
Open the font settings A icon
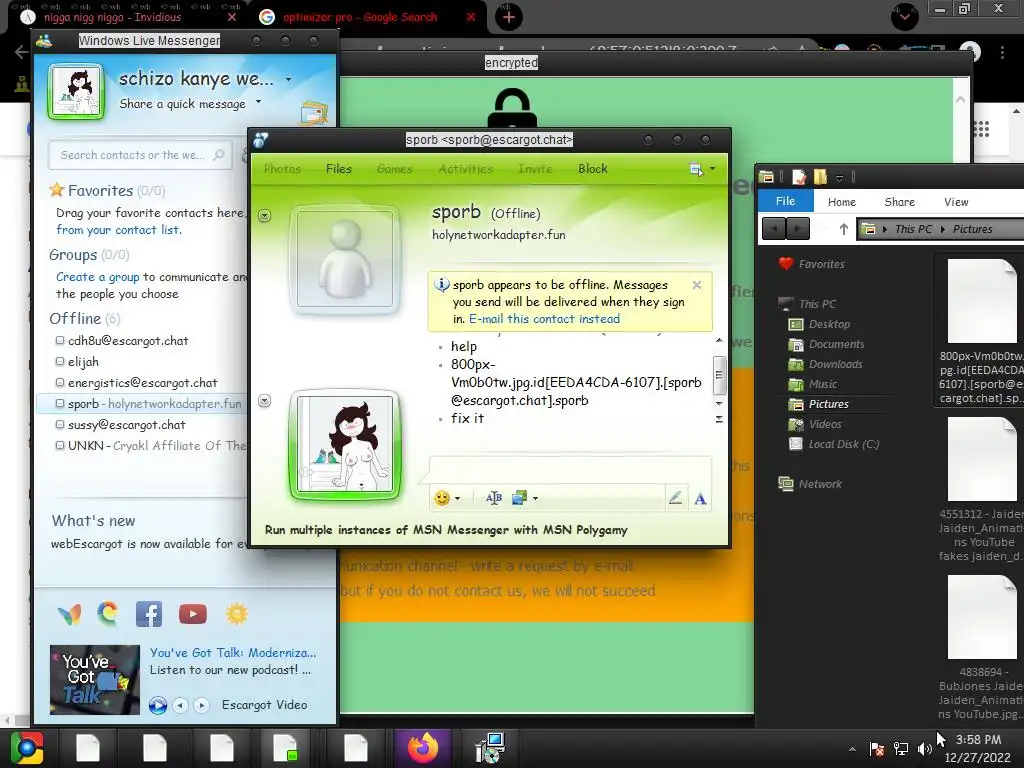(x=700, y=499)
